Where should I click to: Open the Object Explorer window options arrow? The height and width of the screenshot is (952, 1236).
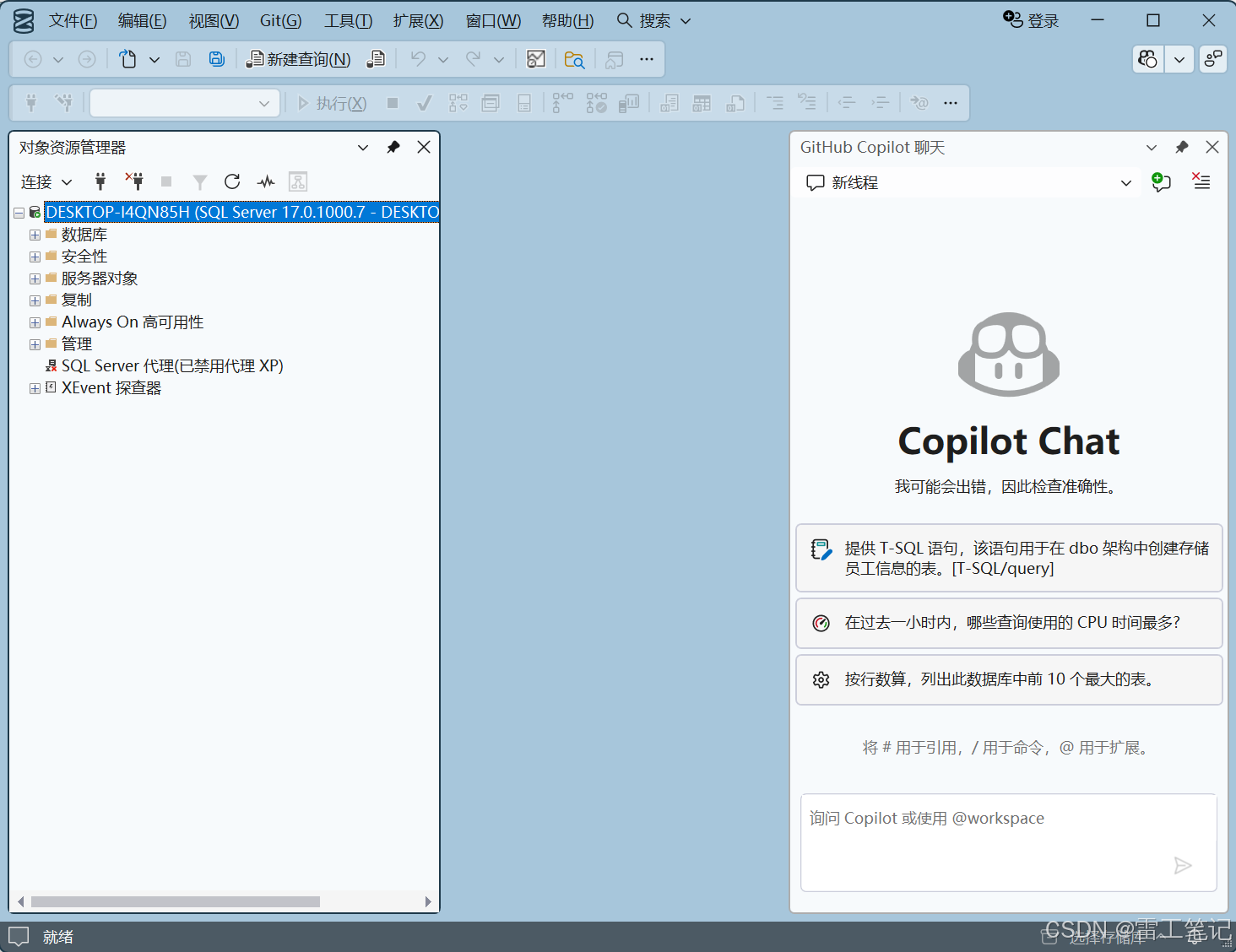[x=363, y=147]
